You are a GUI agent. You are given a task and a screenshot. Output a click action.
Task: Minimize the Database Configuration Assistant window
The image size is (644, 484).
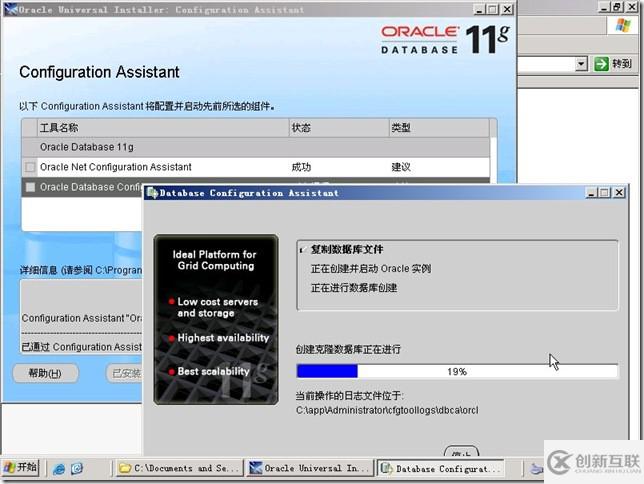pos(591,193)
